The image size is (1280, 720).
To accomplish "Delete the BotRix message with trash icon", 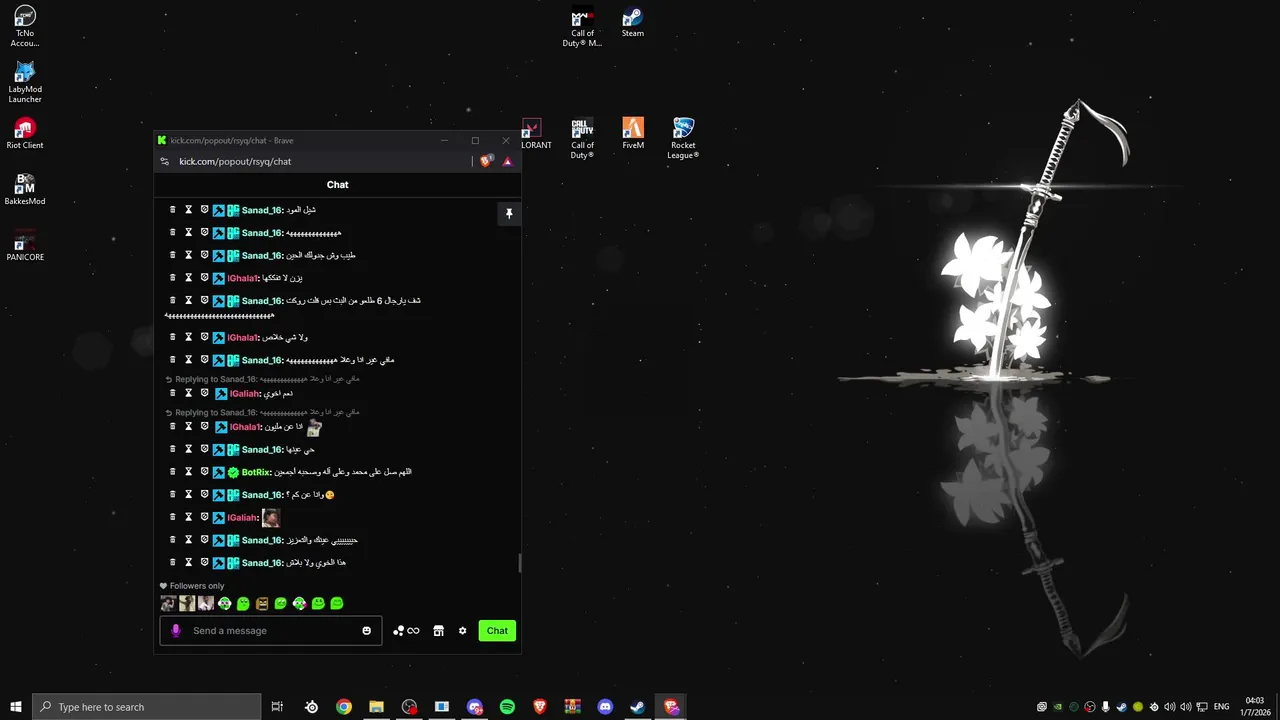I will [172, 472].
